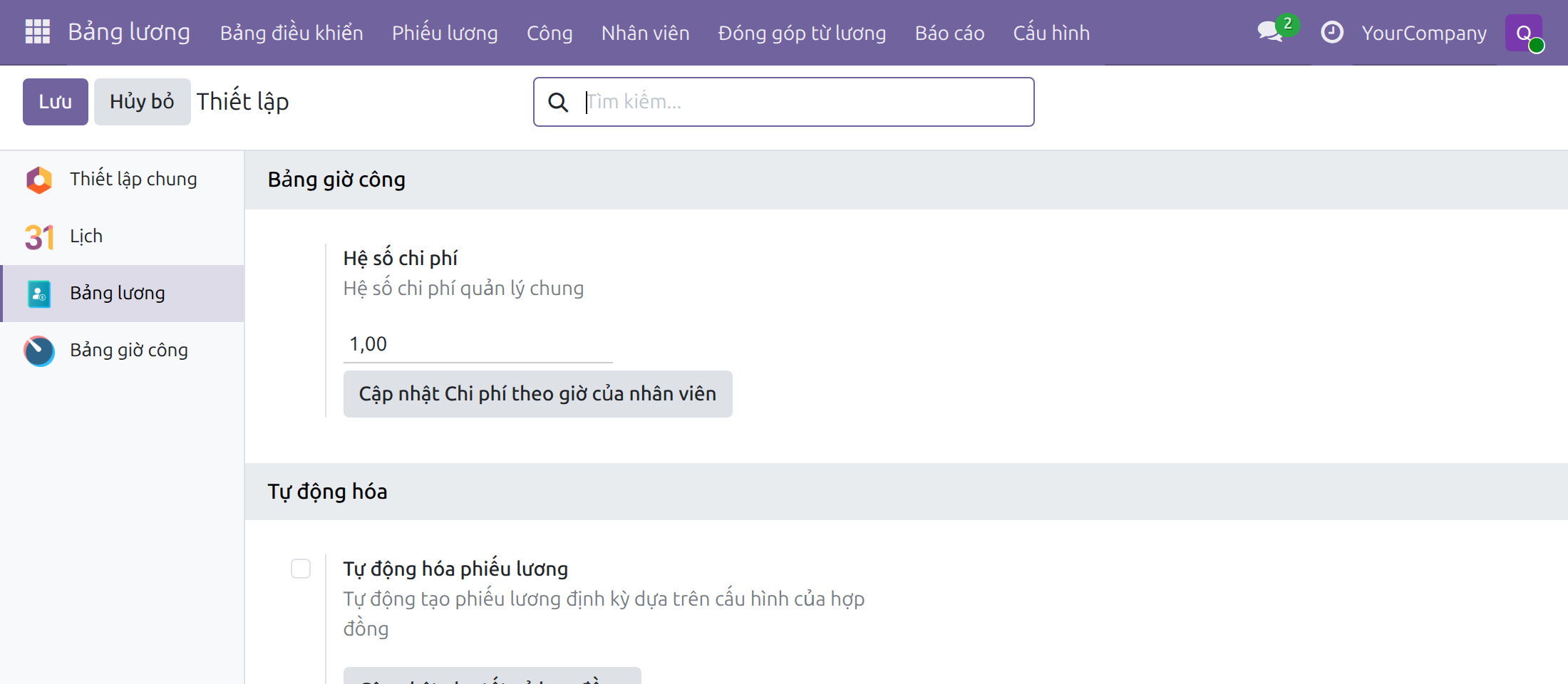Open the Cấu hình menu
1568x684 pixels.
tap(1051, 33)
